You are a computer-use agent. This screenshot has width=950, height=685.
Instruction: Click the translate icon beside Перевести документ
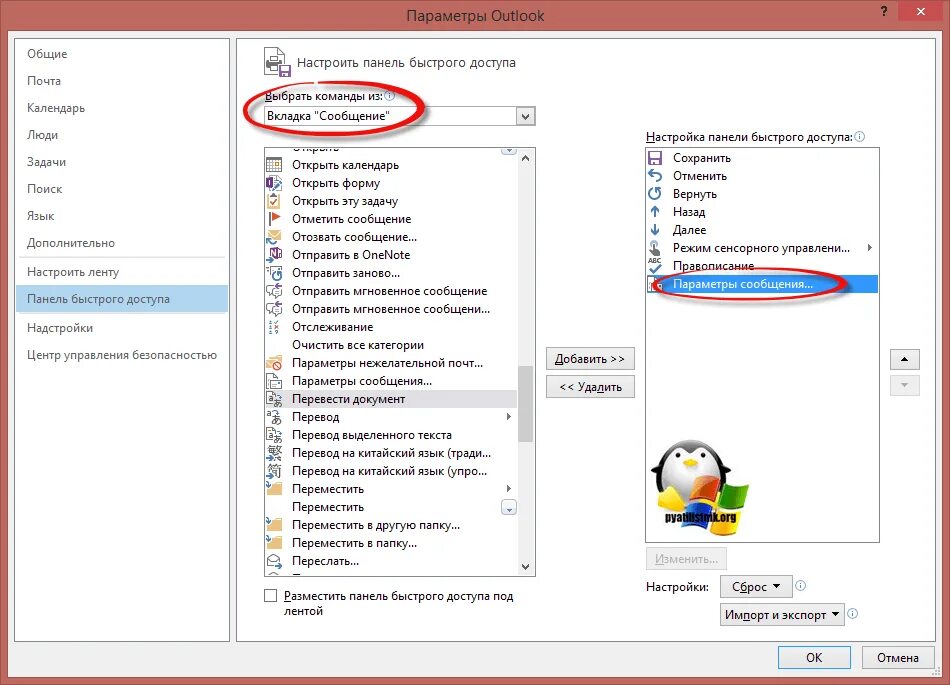(274, 399)
